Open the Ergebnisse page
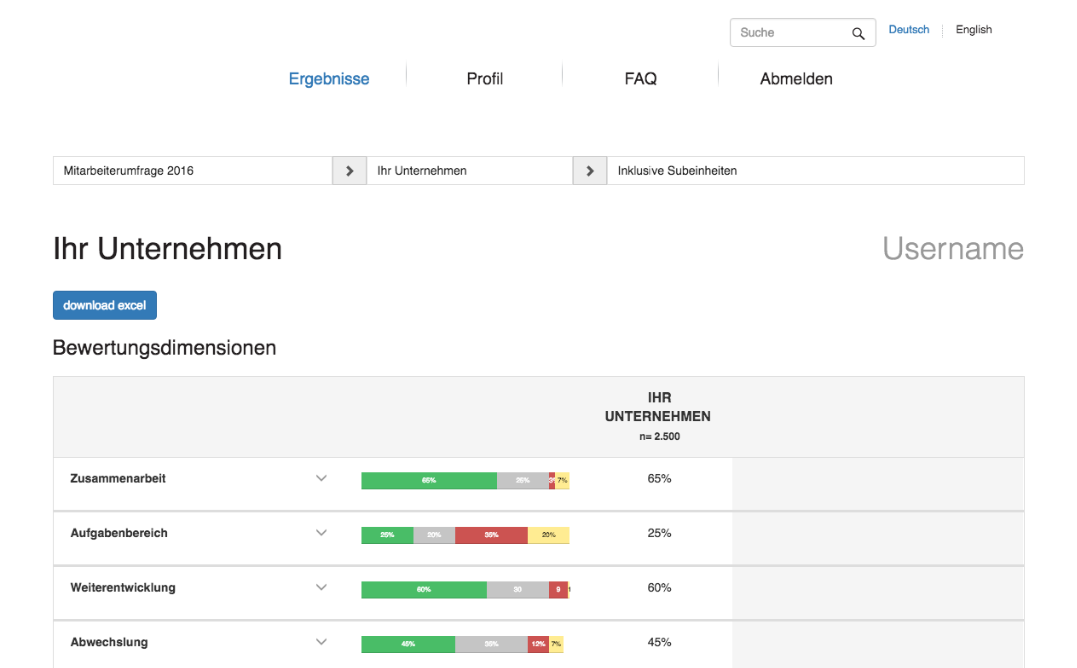1077x668 pixels. click(329, 78)
